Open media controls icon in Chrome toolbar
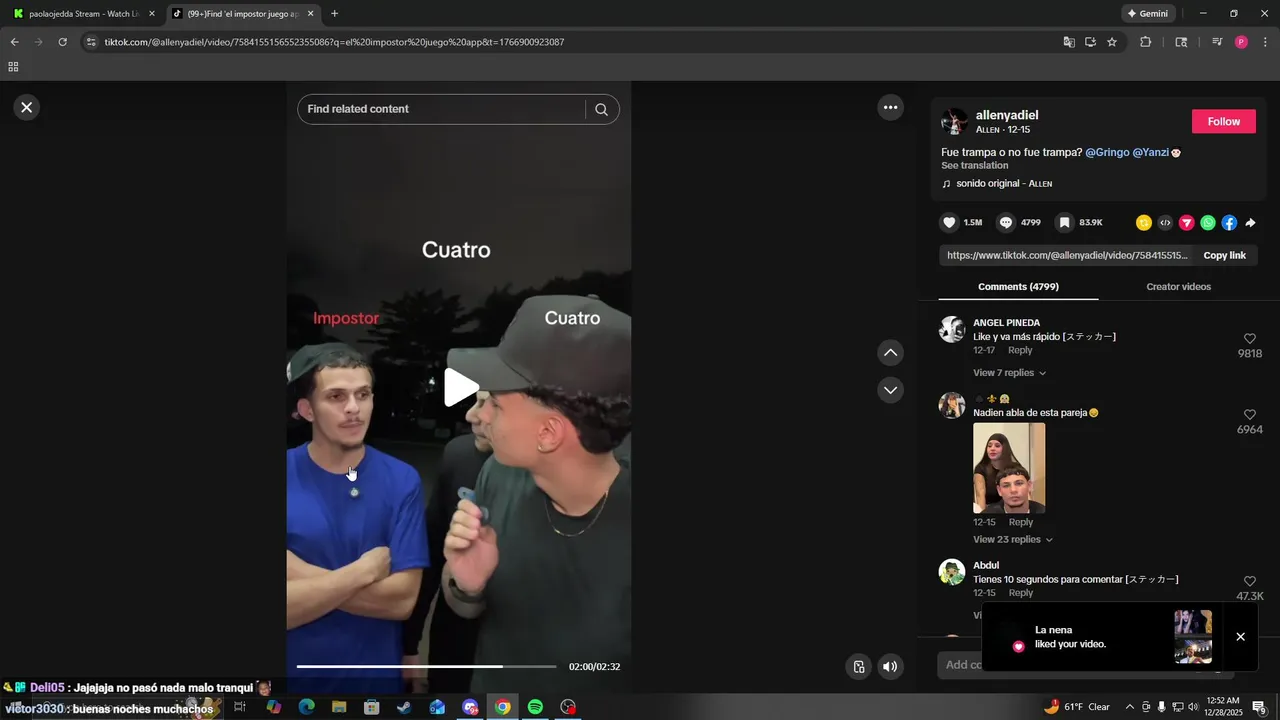This screenshot has height=720, width=1280. [1217, 42]
